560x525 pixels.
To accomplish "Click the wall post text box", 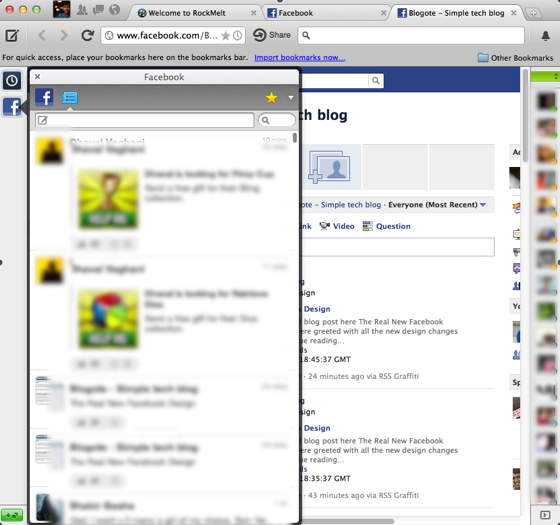I will pyautogui.click(x=398, y=247).
